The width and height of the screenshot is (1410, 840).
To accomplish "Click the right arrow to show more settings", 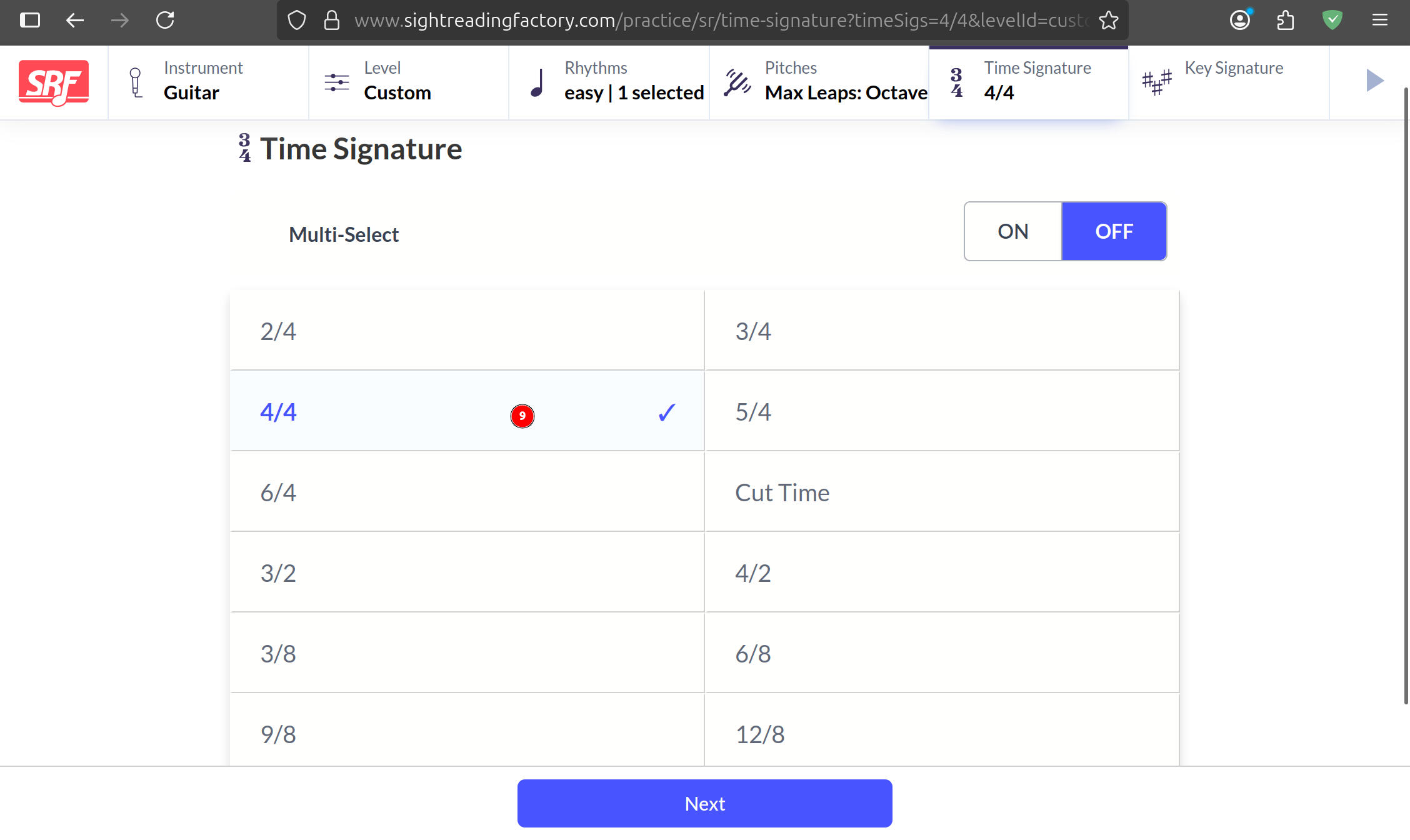I will point(1374,81).
